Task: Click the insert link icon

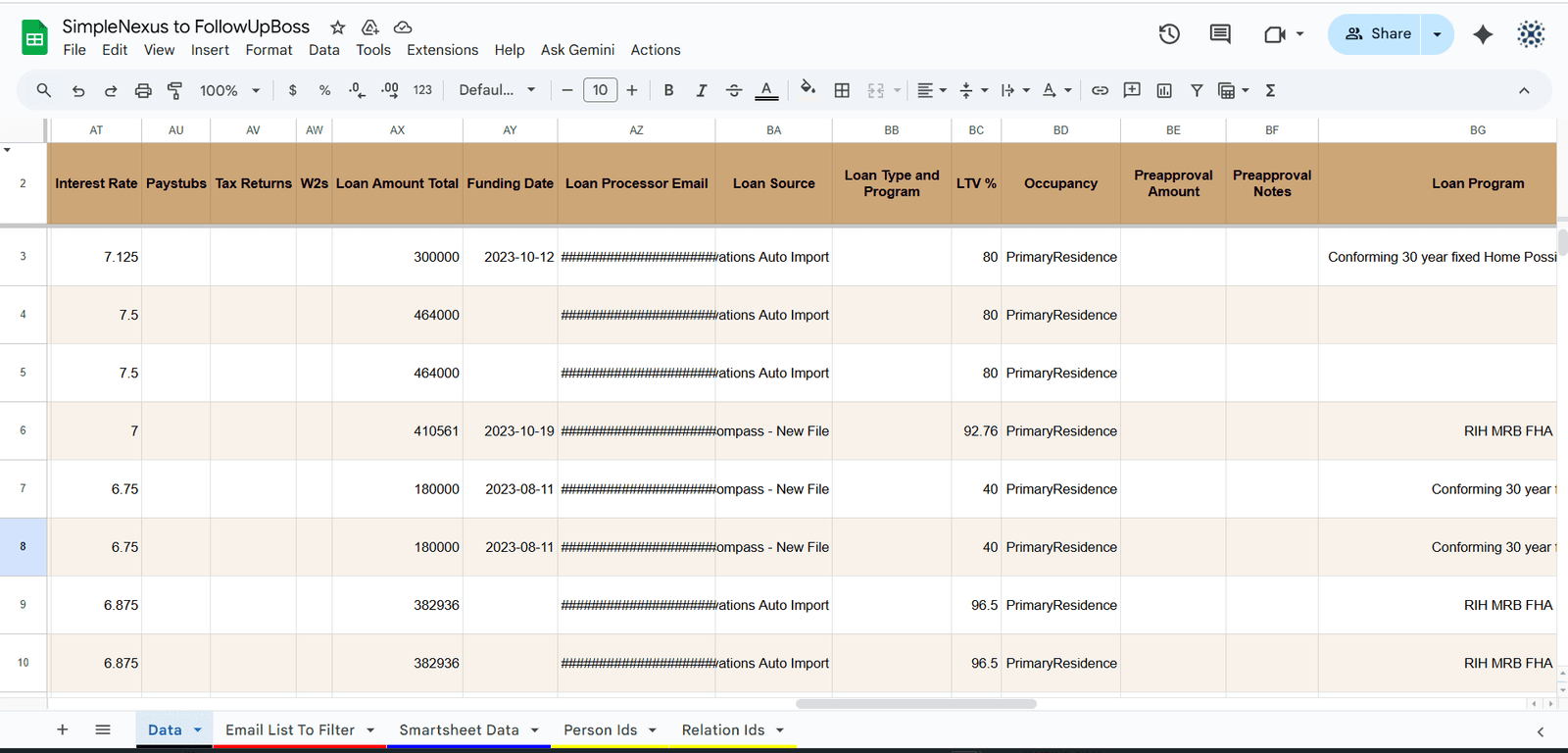Action: tap(1100, 90)
